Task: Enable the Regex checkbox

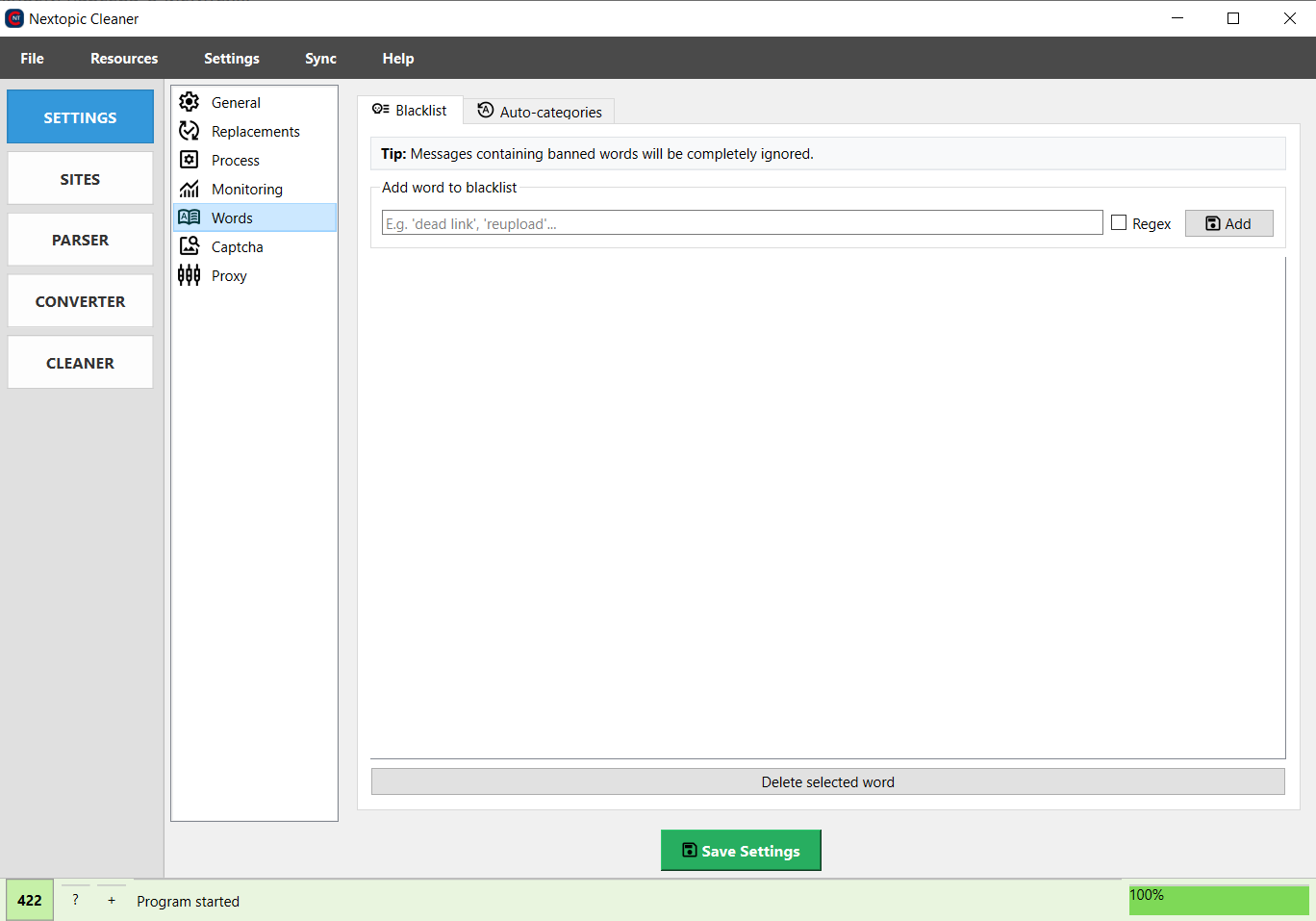Action: coord(1119,223)
